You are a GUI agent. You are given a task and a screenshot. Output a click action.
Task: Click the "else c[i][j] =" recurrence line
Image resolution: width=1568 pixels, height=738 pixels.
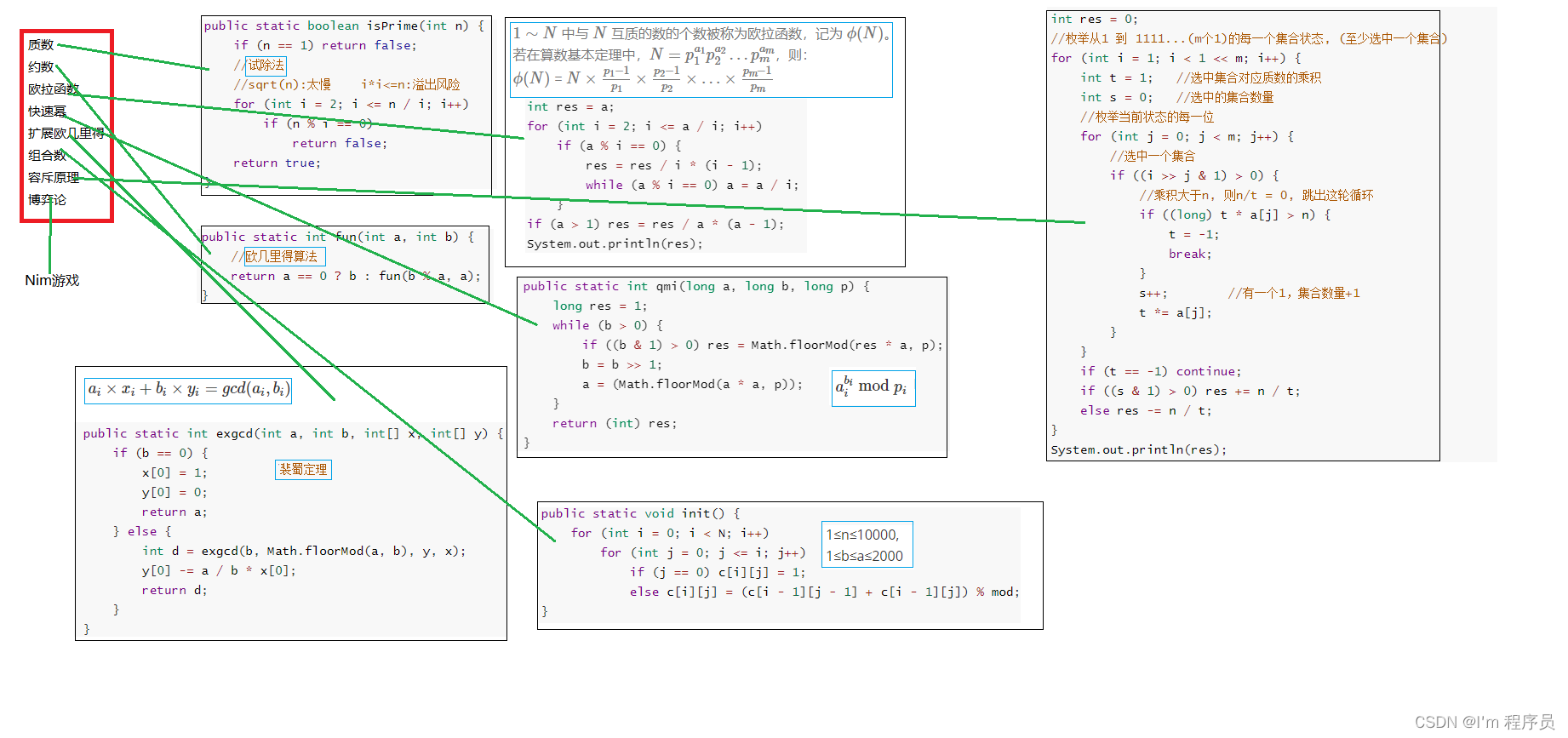tap(824, 592)
